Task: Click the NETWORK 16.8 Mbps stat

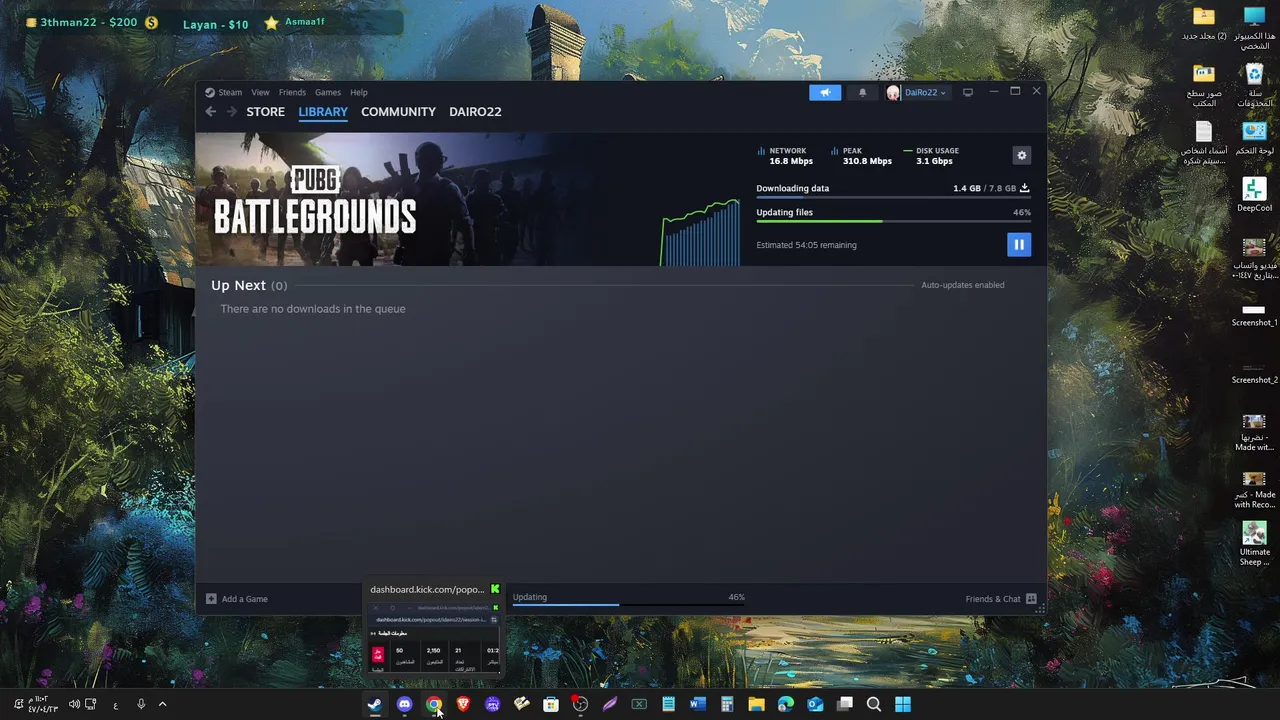Action: [x=786, y=156]
